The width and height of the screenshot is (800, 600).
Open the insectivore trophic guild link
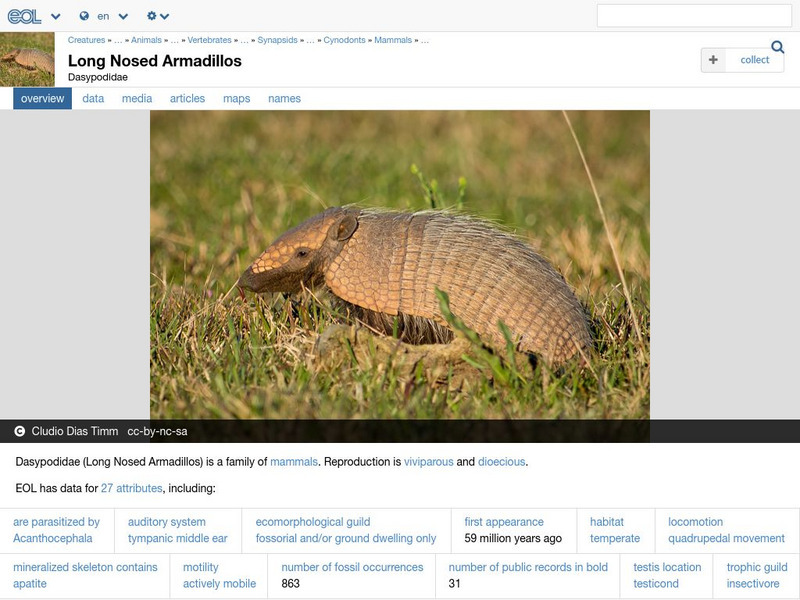click(x=753, y=583)
